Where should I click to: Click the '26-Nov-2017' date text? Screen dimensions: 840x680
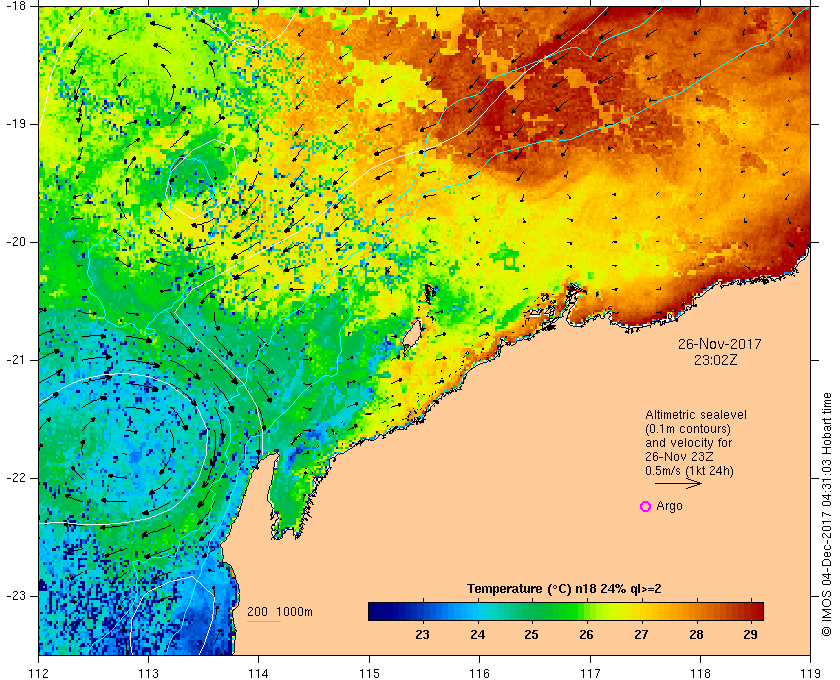coord(719,344)
